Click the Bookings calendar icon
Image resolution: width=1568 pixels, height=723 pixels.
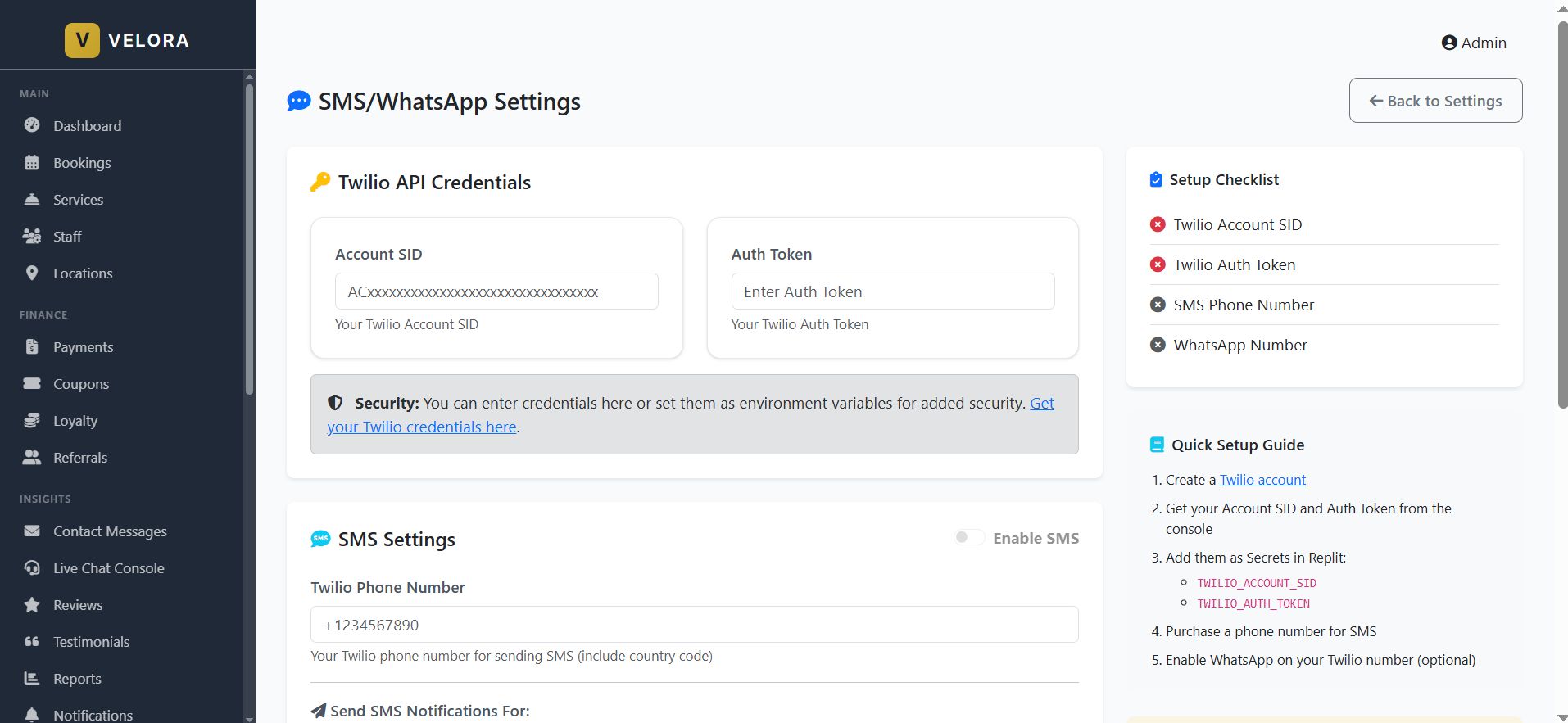pos(32,162)
